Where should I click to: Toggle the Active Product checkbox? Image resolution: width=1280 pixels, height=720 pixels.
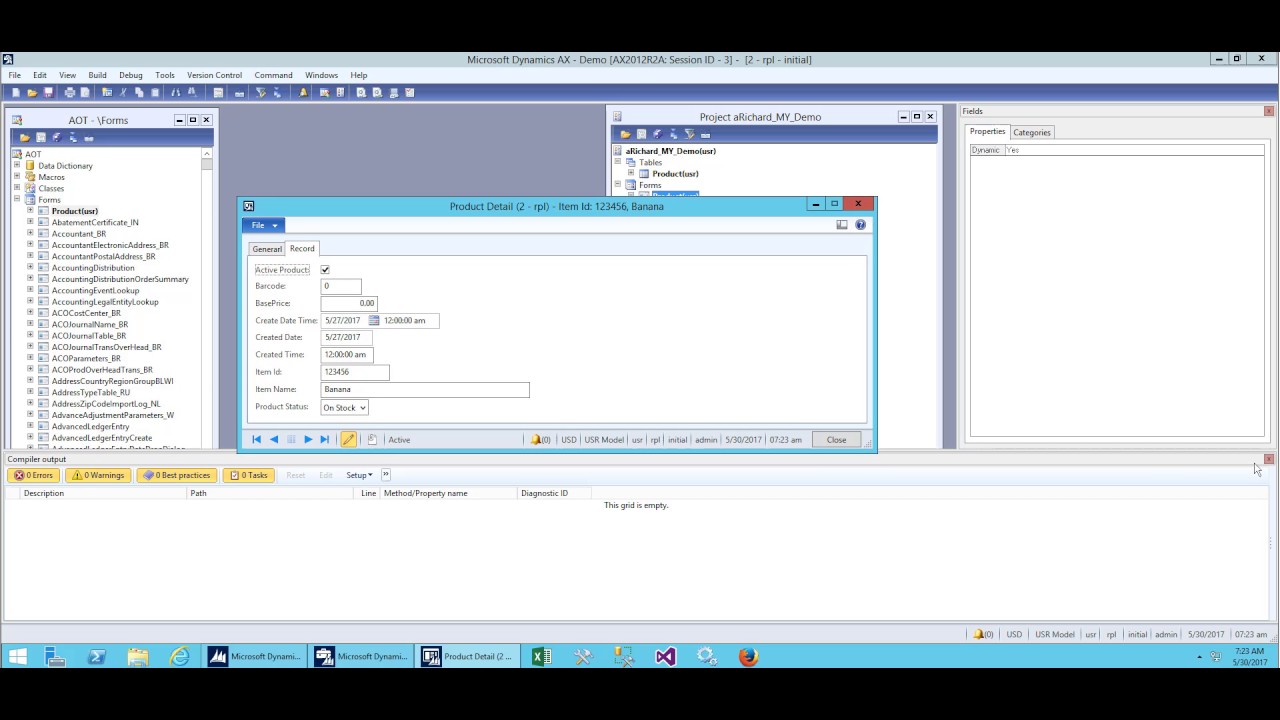325,270
